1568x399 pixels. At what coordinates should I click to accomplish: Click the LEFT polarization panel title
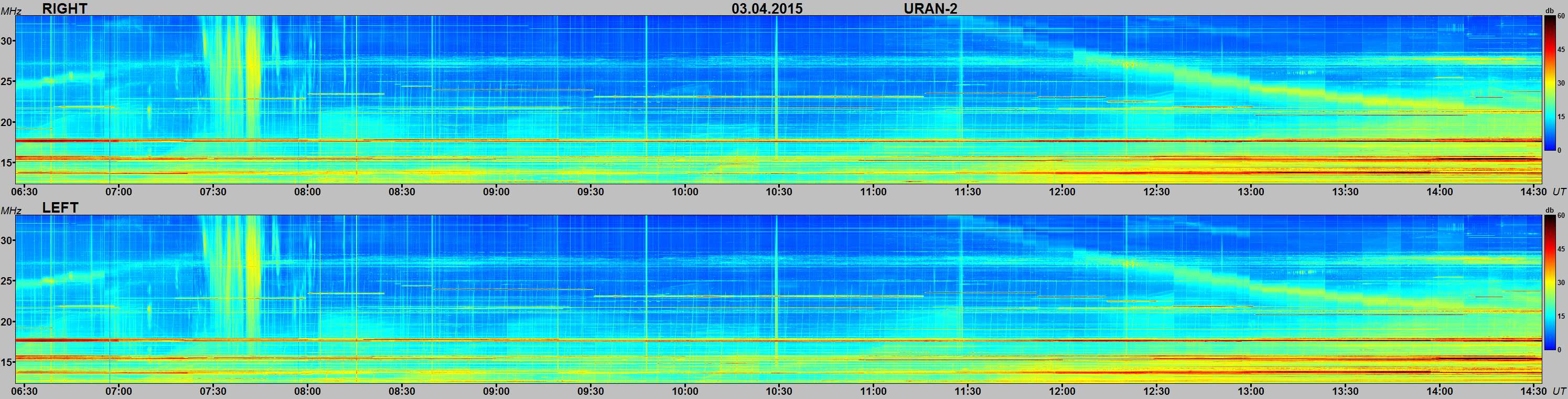[60, 208]
